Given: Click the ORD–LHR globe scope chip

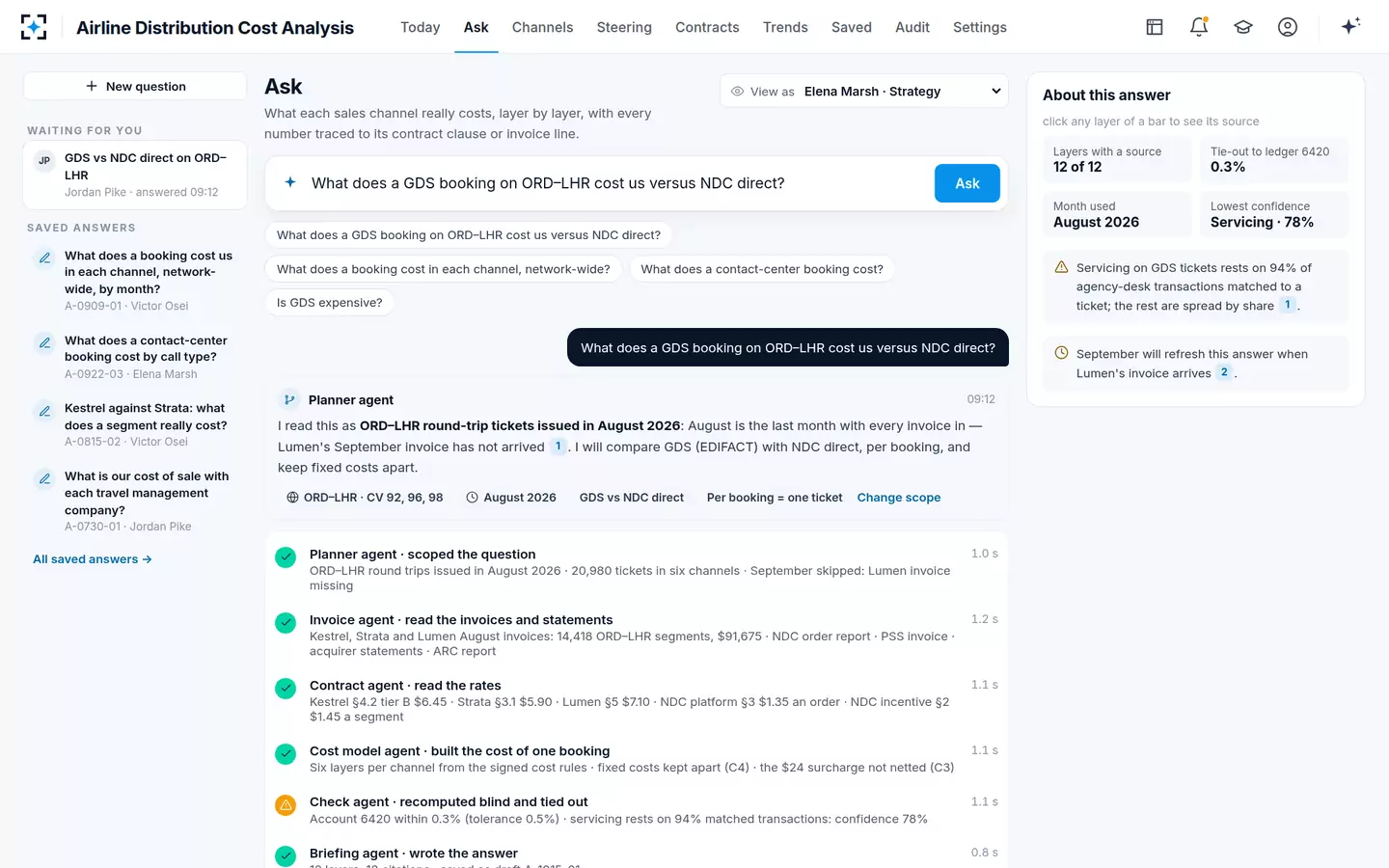Looking at the screenshot, I should [x=365, y=498].
